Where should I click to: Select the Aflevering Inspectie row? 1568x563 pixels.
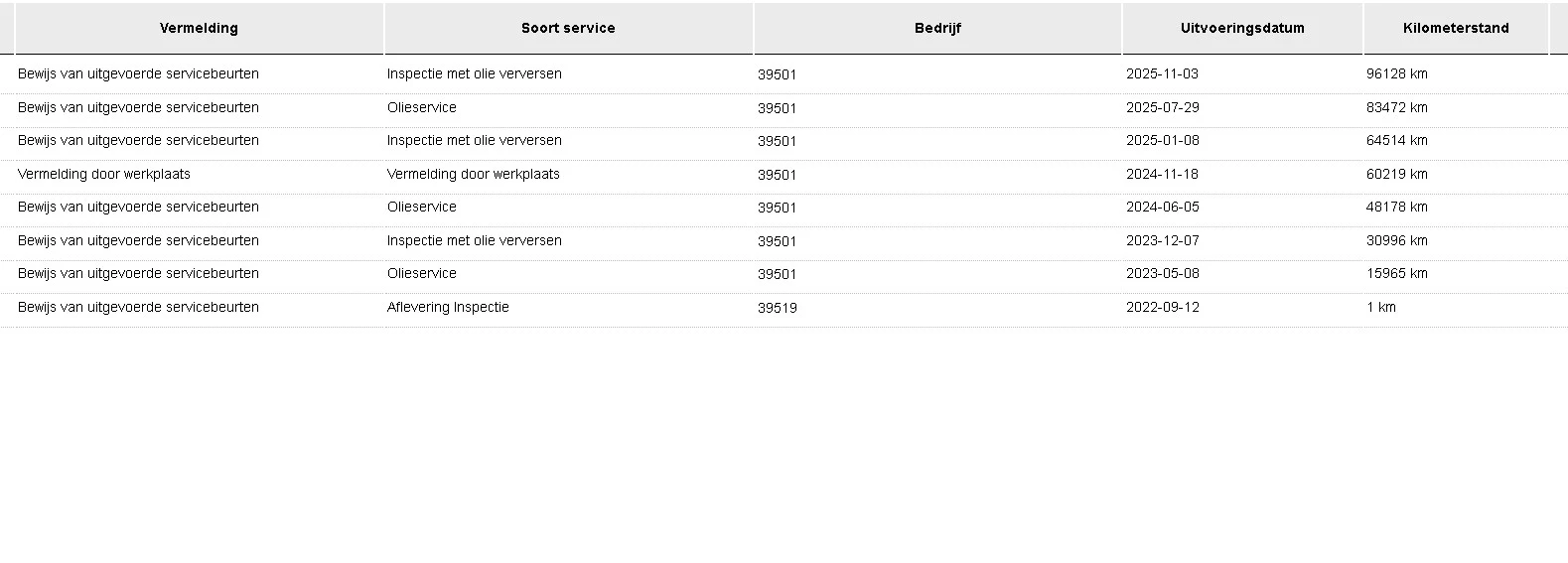pyautogui.click(x=784, y=308)
